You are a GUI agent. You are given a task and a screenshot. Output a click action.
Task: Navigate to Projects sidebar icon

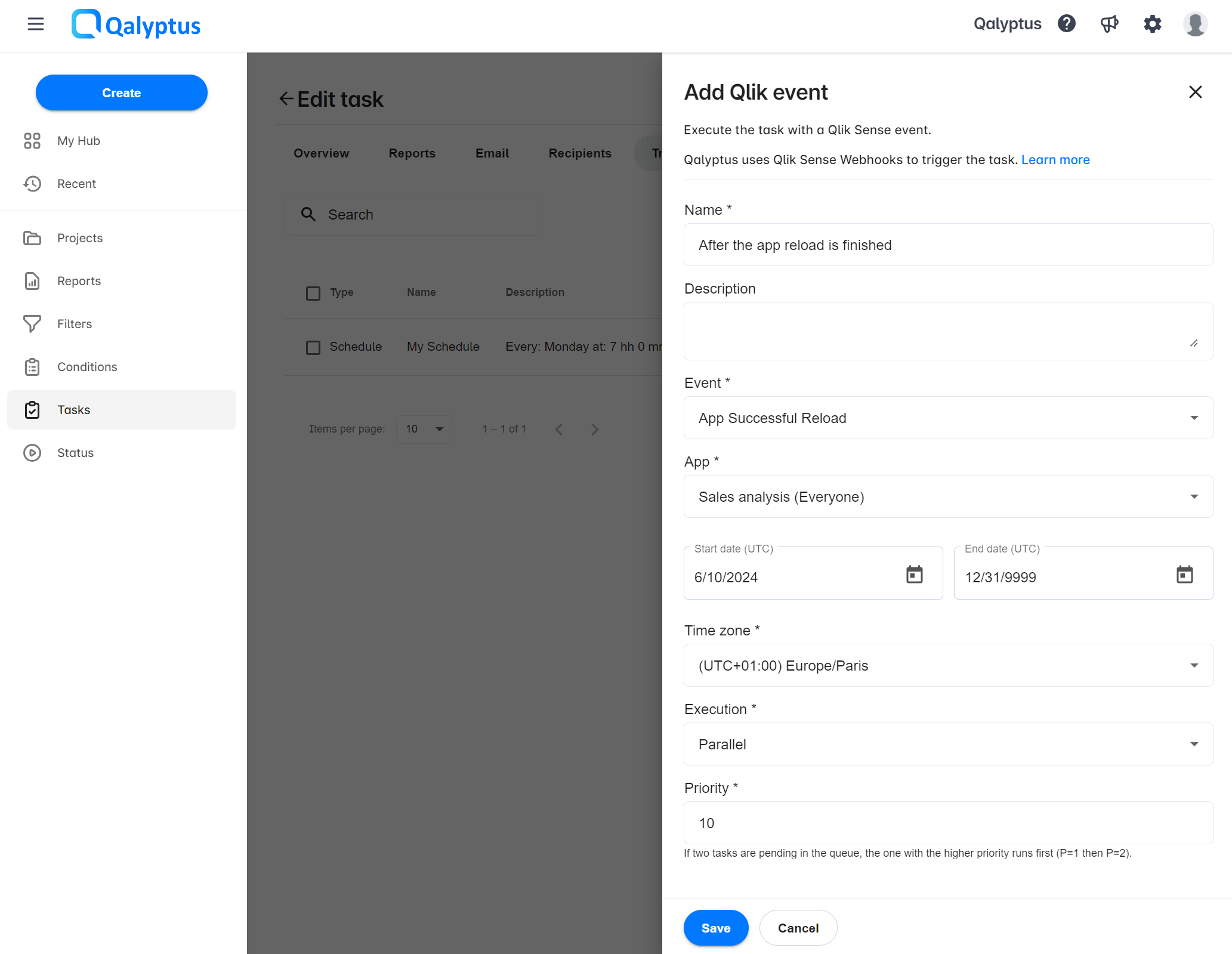[x=33, y=238]
